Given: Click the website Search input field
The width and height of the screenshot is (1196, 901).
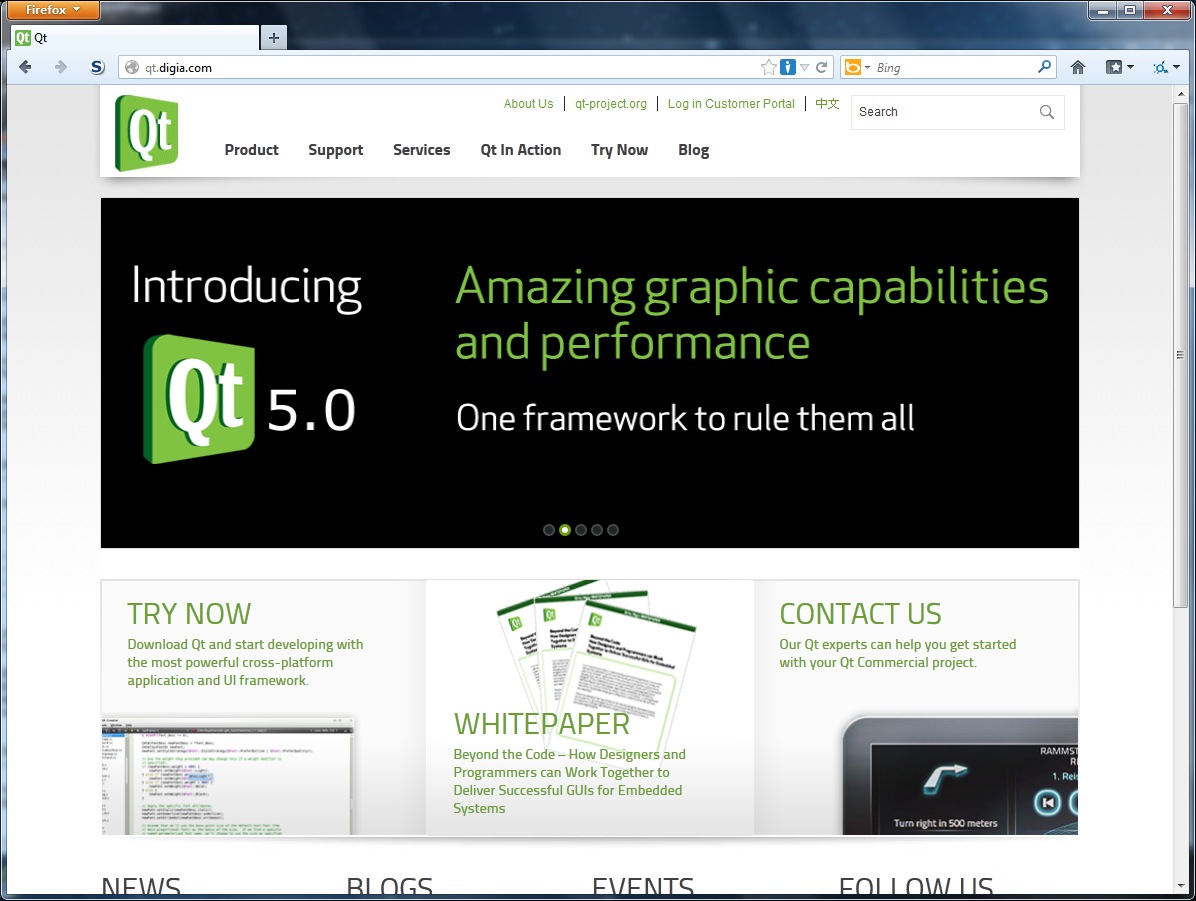Looking at the screenshot, I should pos(944,111).
